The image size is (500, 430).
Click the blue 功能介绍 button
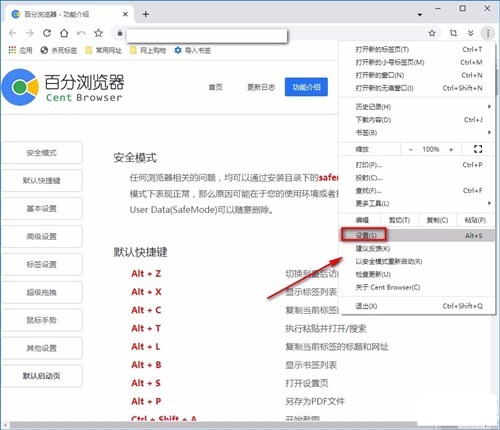pos(306,87)
